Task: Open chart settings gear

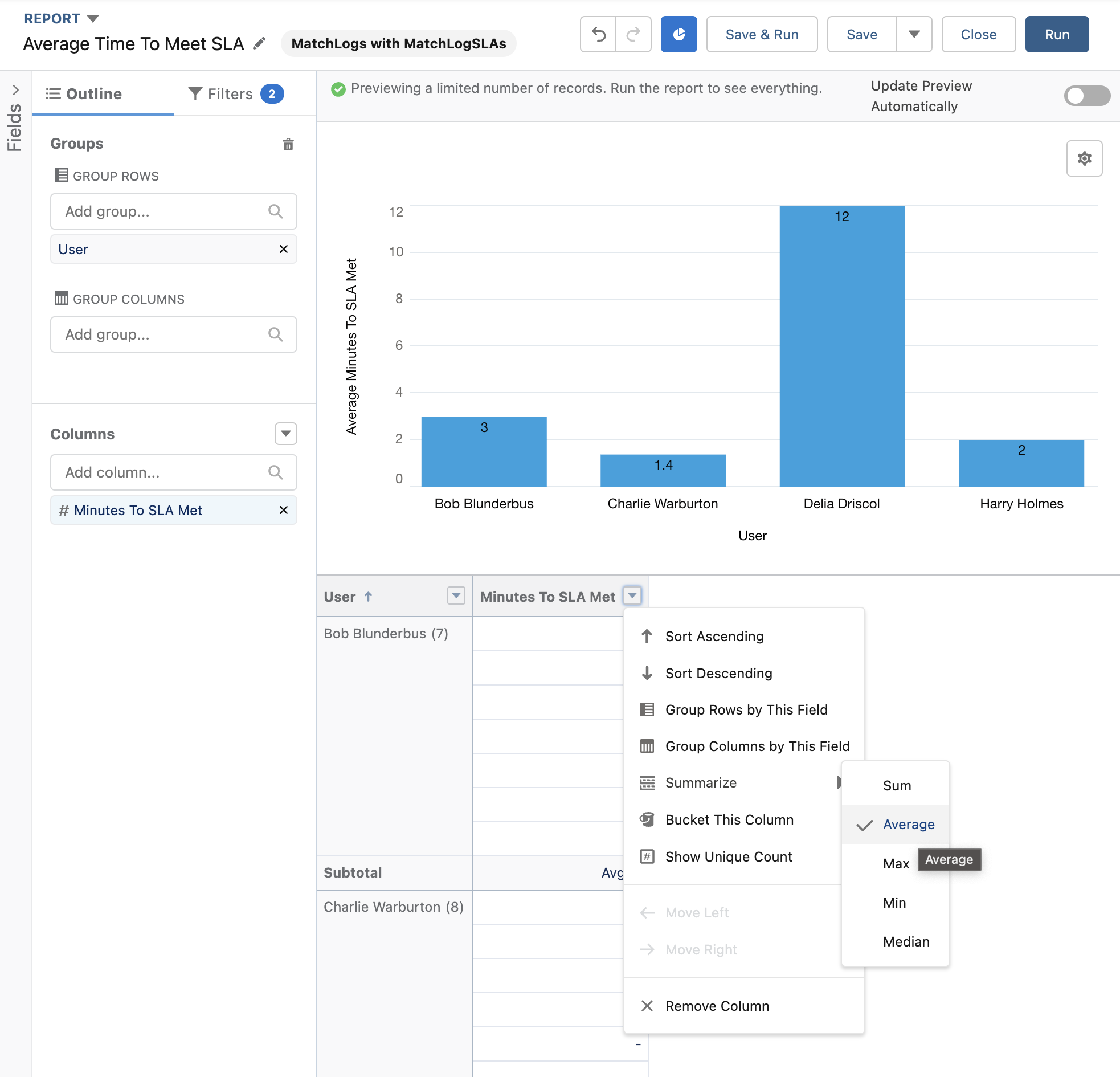Action: pyautogui.click(x=1084, y=158)
